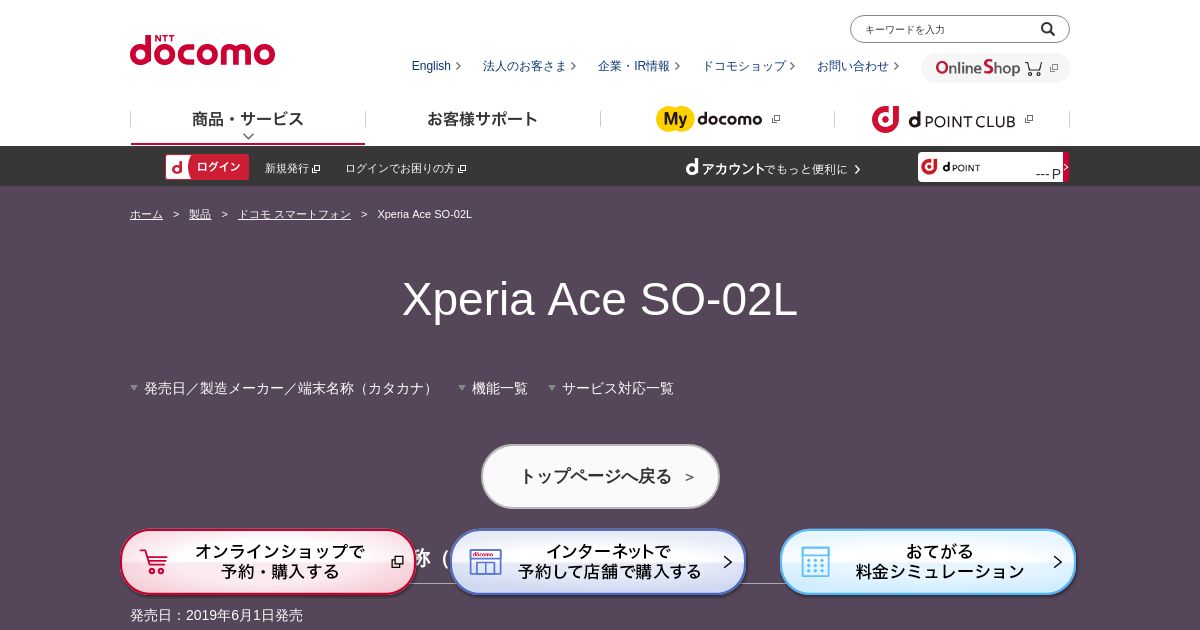Open dアカウントでもっと便利に link

[773, 168]
